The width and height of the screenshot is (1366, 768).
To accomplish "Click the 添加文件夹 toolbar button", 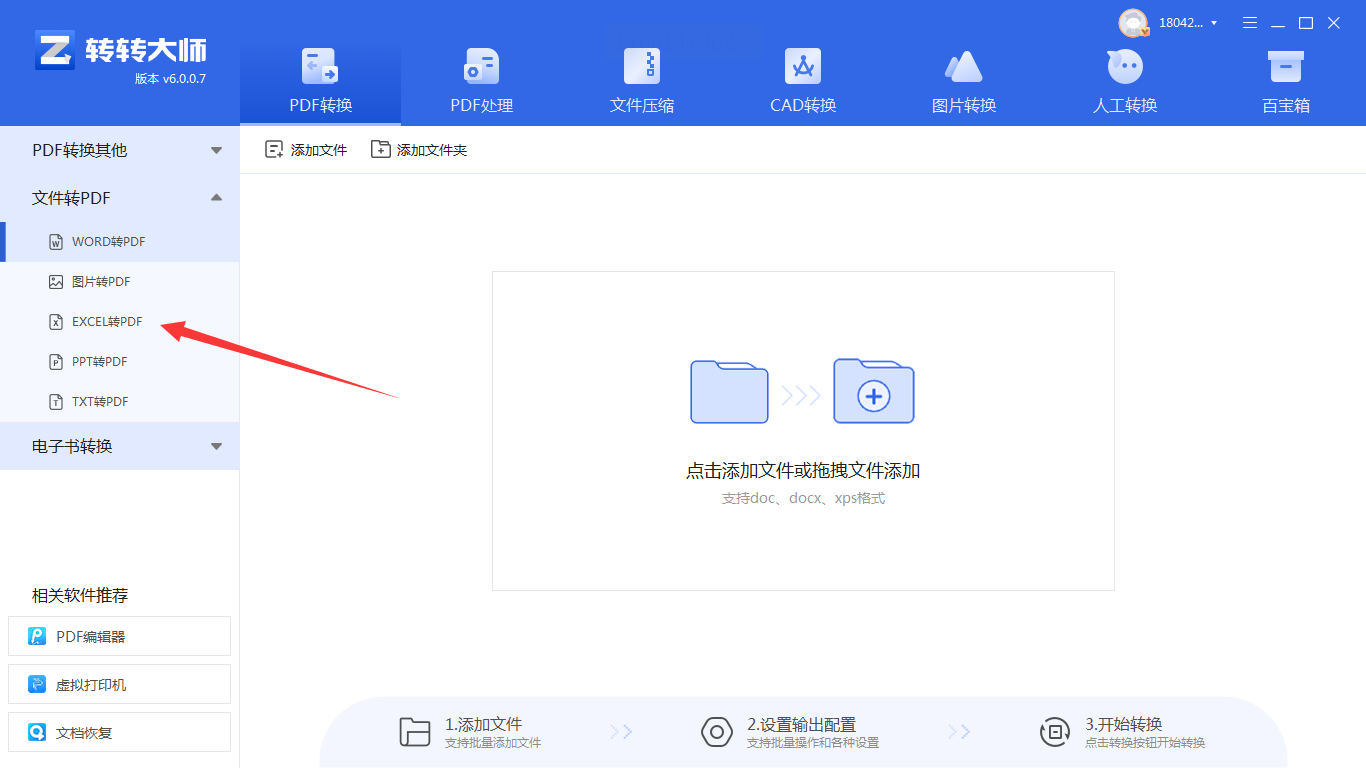I will tap(419, 150).
